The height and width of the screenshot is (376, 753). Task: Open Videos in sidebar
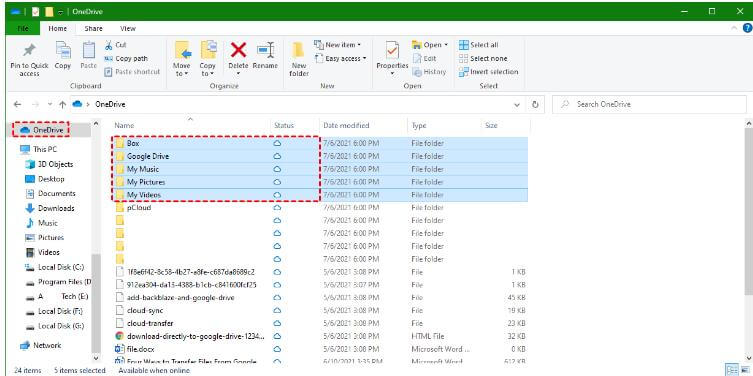pos(42,252)
